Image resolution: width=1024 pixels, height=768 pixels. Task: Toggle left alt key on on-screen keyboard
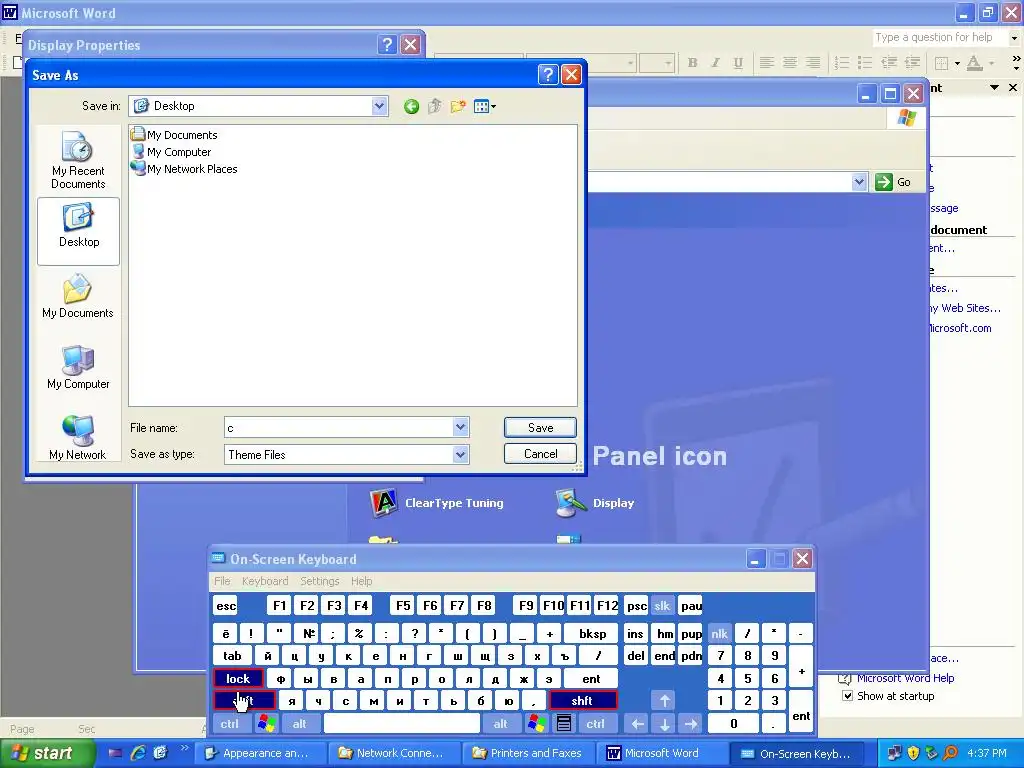pyautogui.click(x=300, y=723)
